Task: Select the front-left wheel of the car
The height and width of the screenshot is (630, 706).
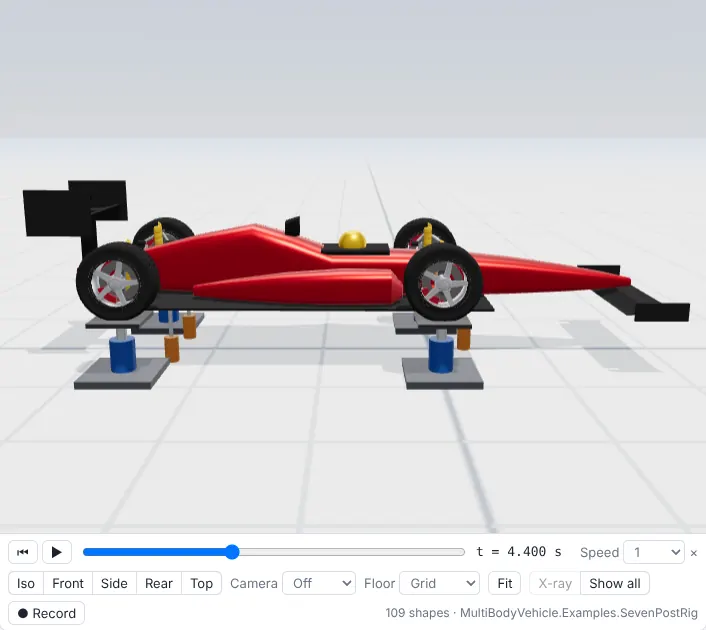Action: [x=444, y=282]
